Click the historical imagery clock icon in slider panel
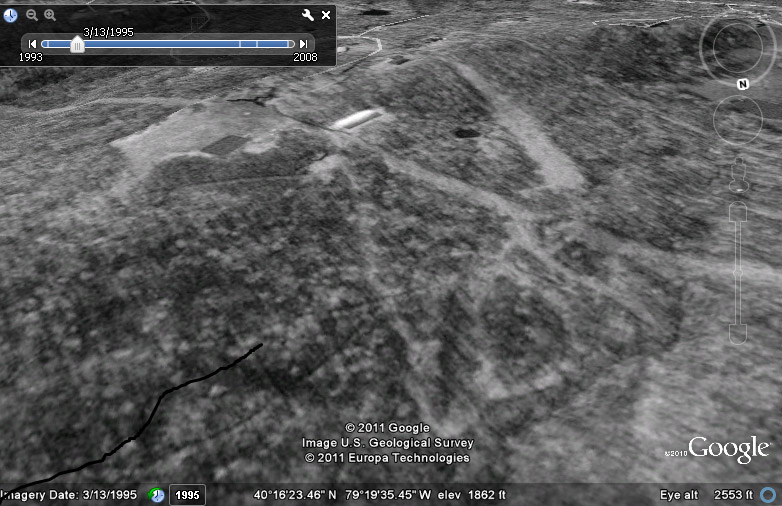The image size is (782, 506). tap(10, 15)
